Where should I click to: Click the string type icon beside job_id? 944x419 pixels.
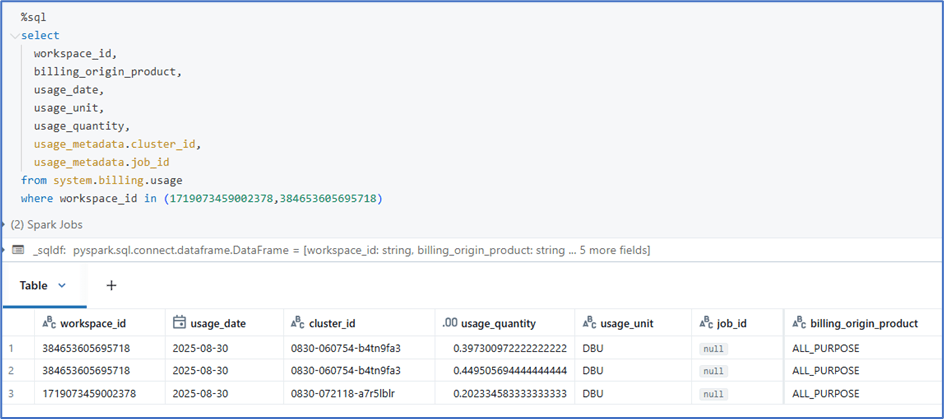click(706, 324)
